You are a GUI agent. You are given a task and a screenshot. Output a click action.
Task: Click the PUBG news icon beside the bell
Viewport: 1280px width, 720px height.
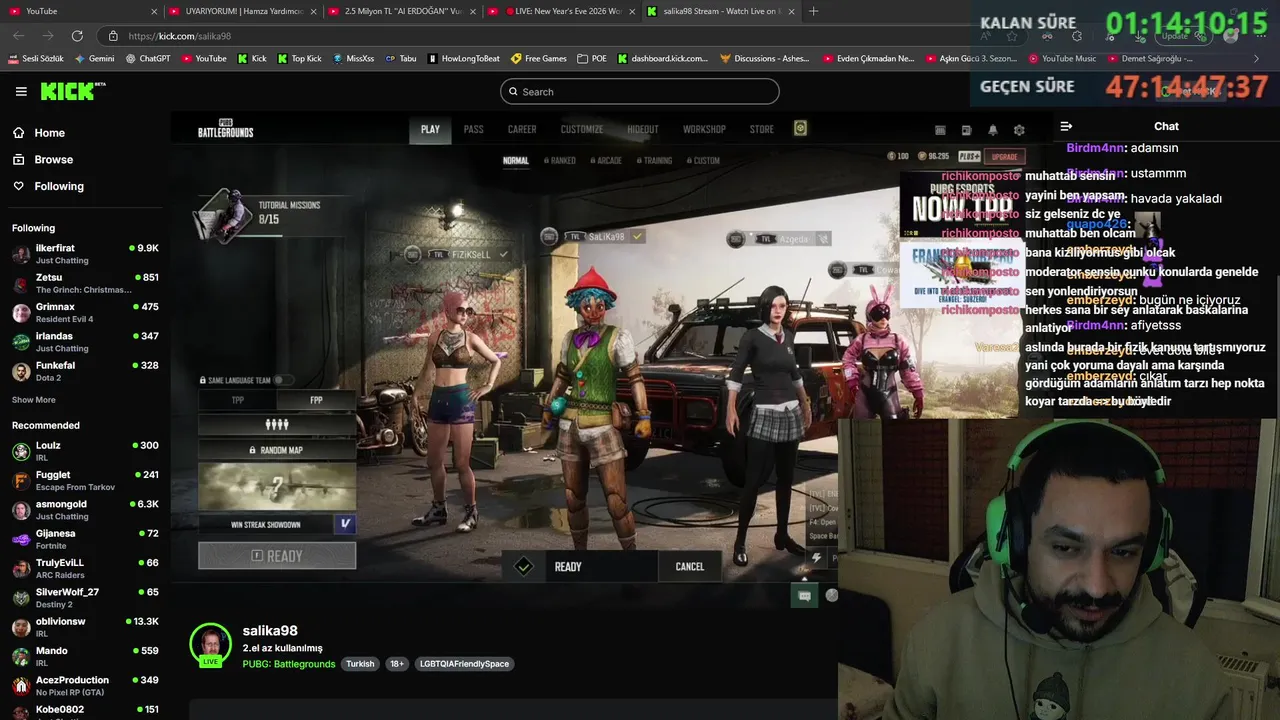pyautogui.click(x=966, y=130)
